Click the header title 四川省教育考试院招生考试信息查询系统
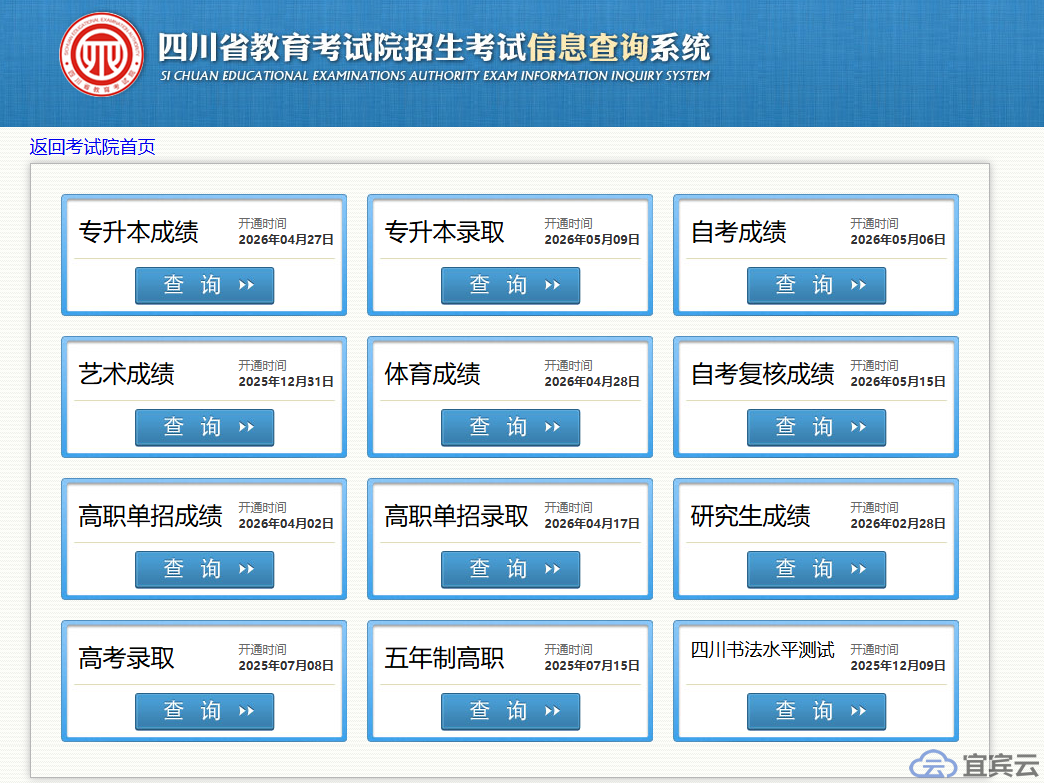 (x=434, y=47)
